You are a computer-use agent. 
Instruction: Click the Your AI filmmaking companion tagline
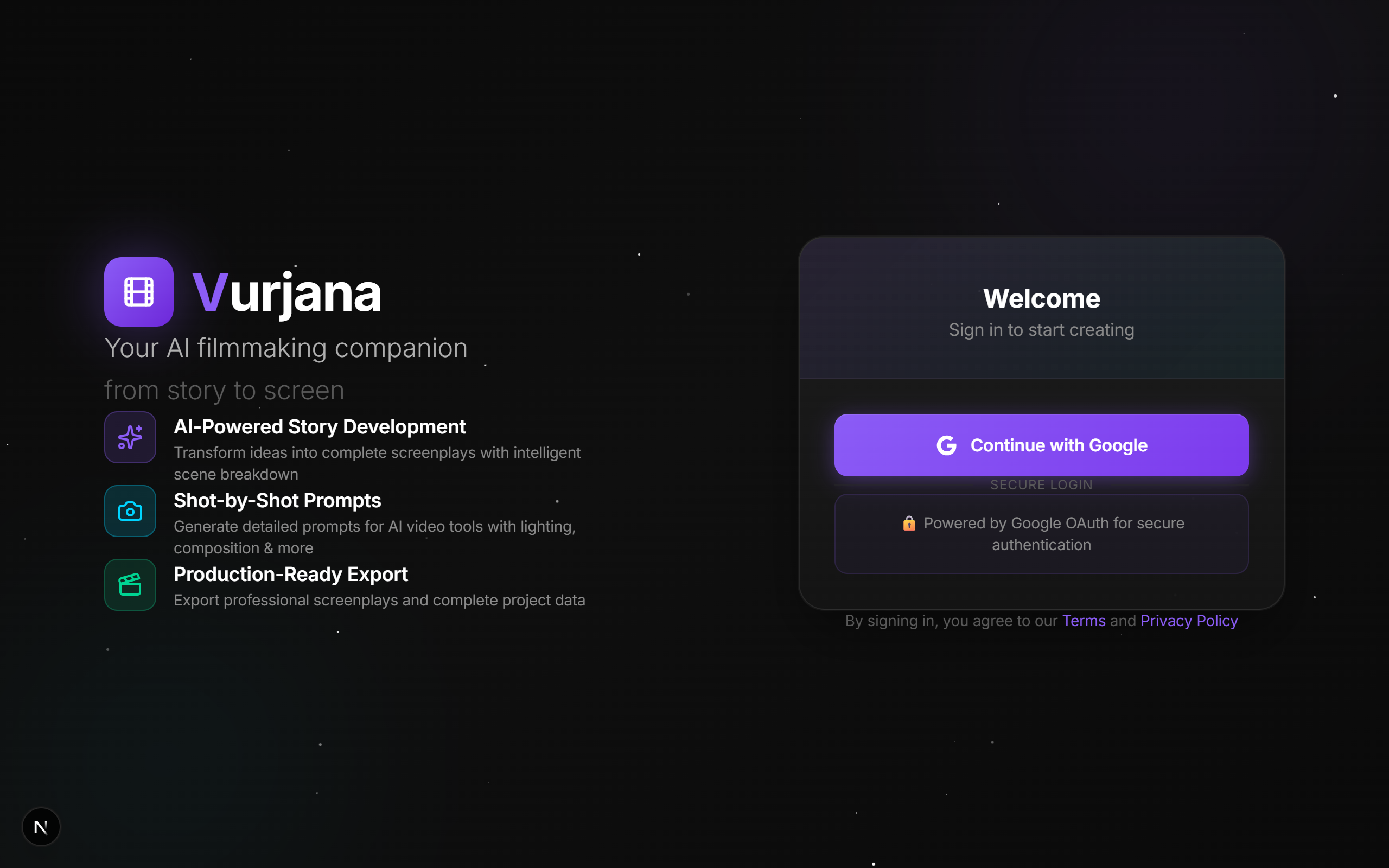coord(286,348)
